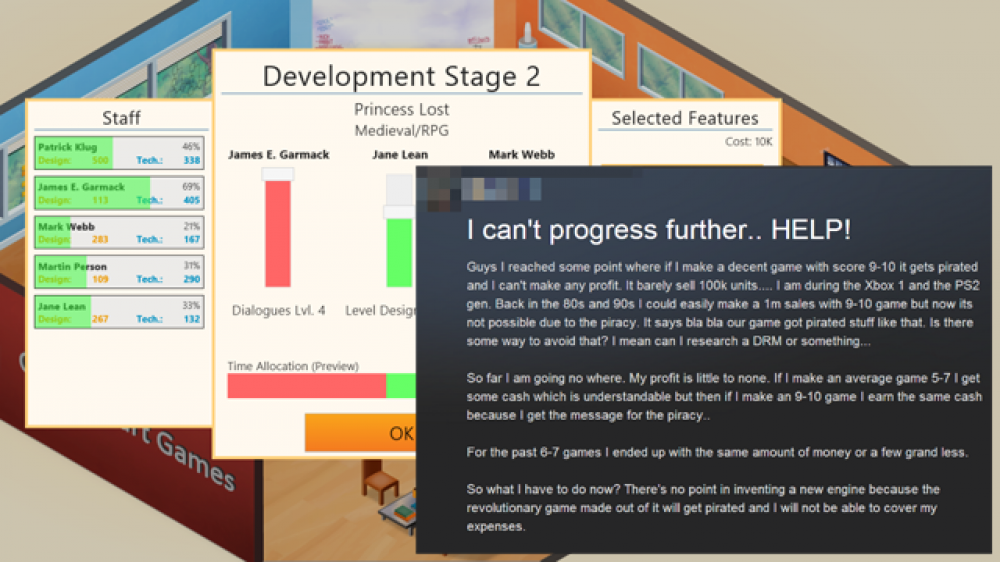Click the Time Allocation (Preview) label

pyautogui.click(x=293, y=366)
